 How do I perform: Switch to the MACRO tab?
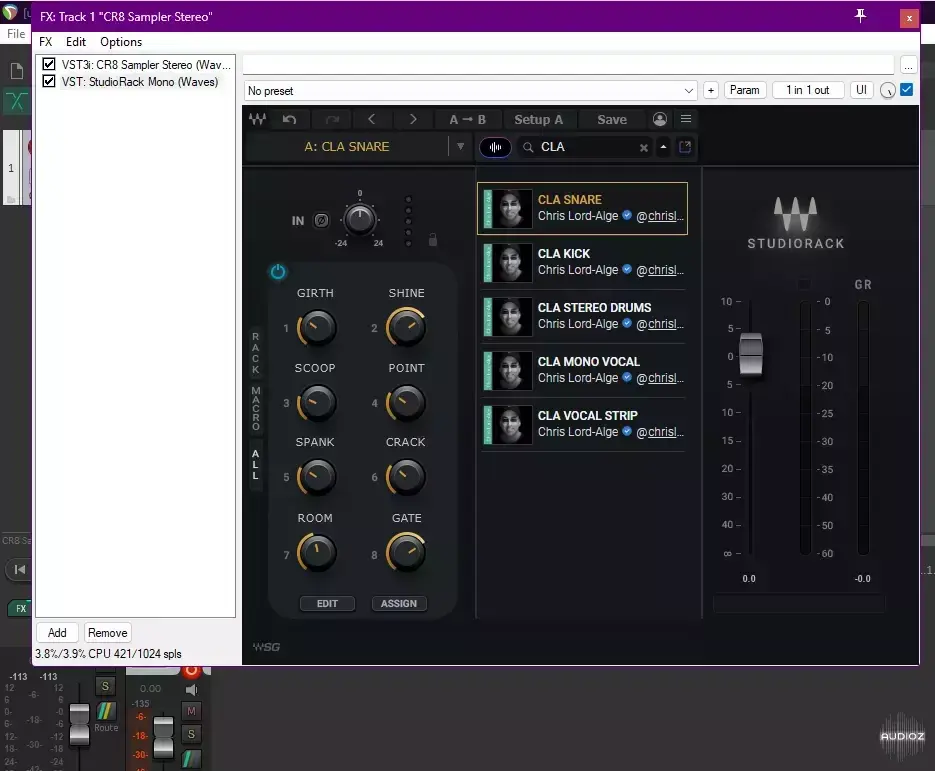click(256, 408)
